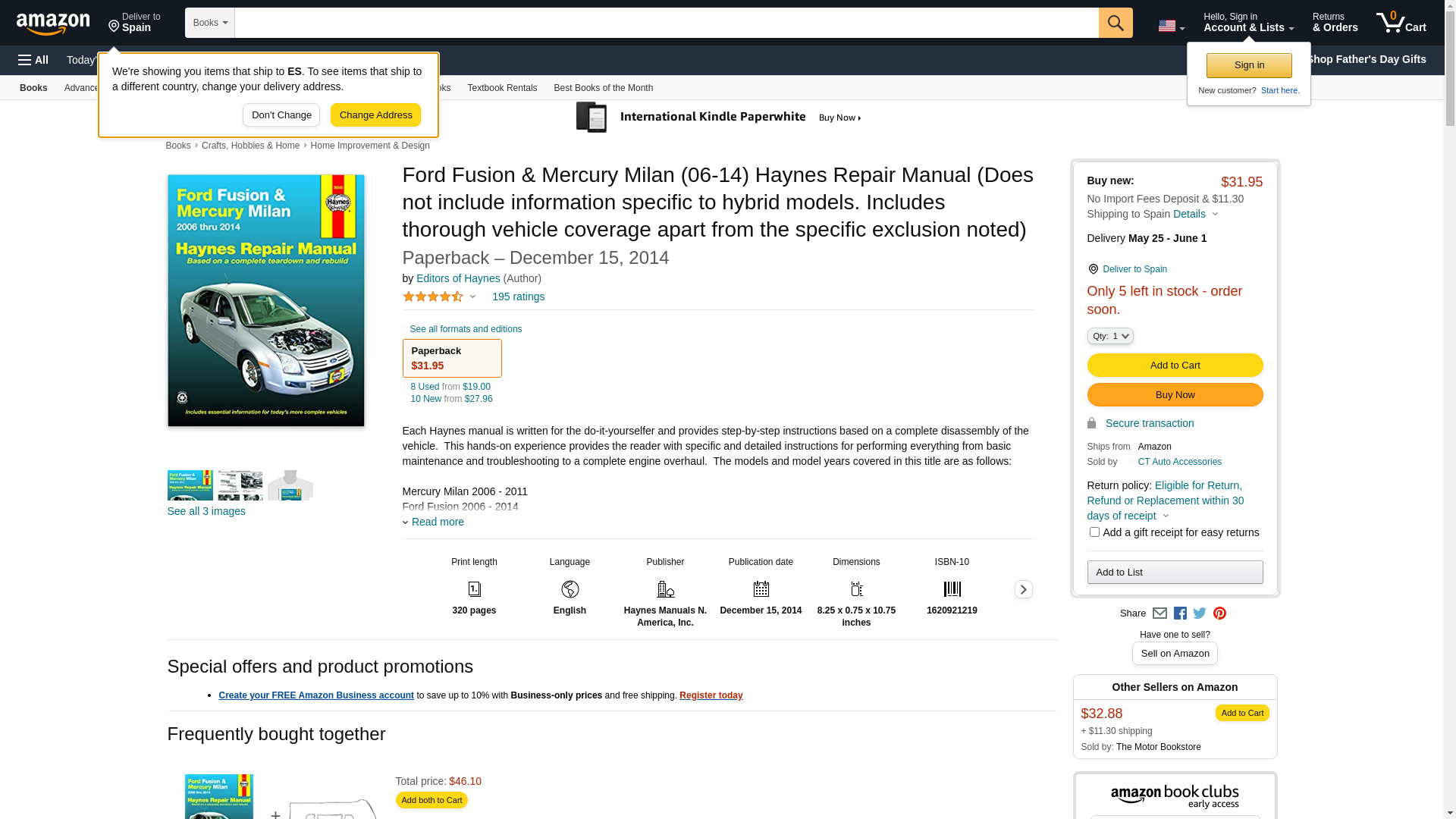The image size is (1456, 819).
Task: Click the search input field
Action: (667, 23)
